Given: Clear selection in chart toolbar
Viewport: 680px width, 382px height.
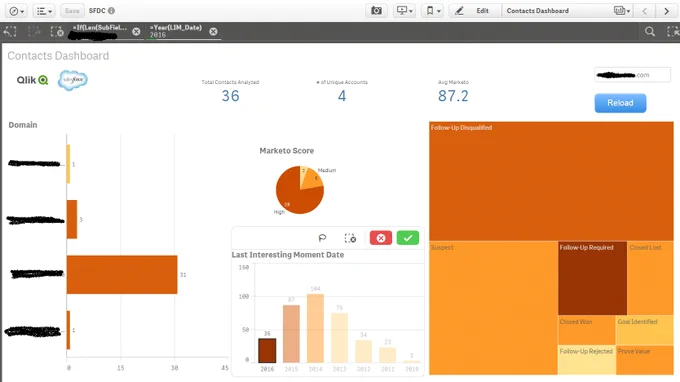Looking at the screenshot, I should tap(350, 238).
